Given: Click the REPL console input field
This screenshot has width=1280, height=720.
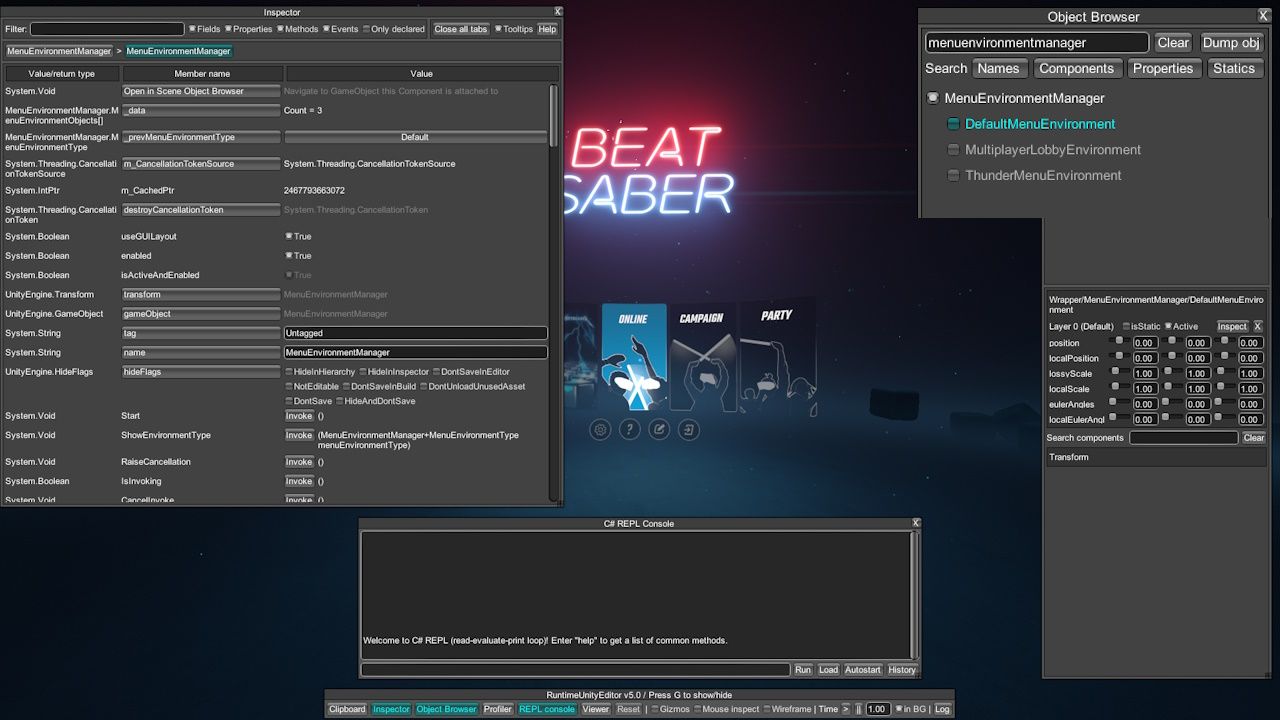Looking at the screenshot, I should tap(575, 669).
